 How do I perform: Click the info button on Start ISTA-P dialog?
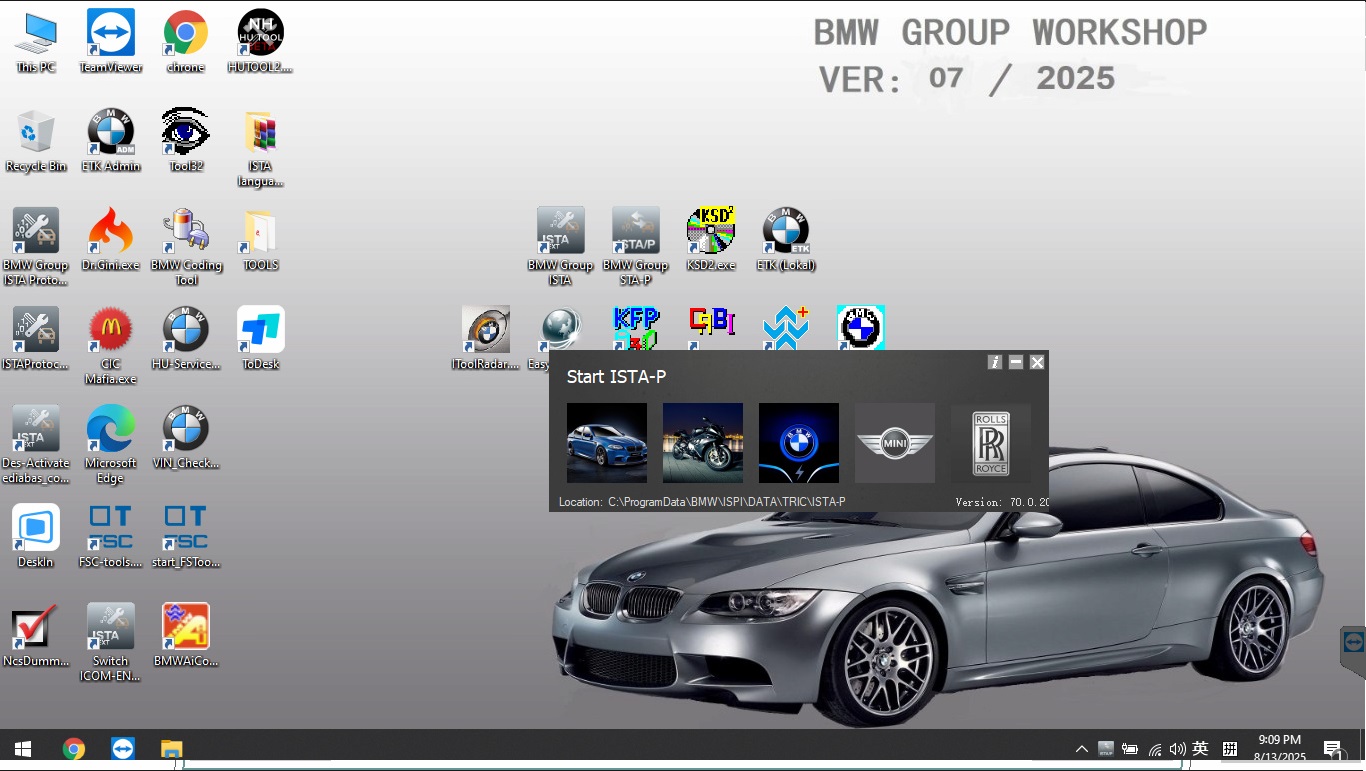994,362
